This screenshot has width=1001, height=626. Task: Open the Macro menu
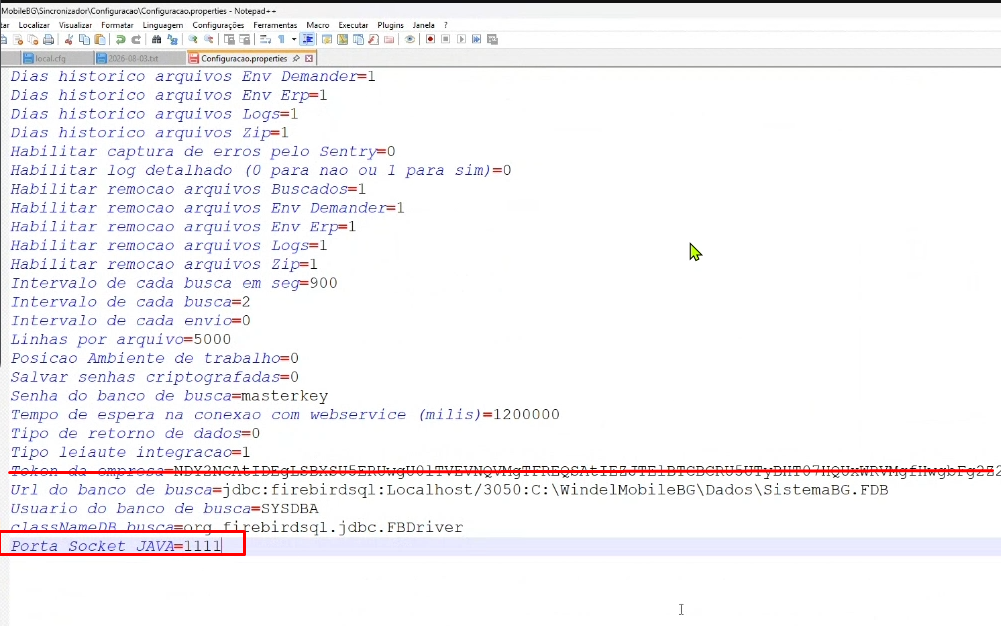tap(318, 26)
